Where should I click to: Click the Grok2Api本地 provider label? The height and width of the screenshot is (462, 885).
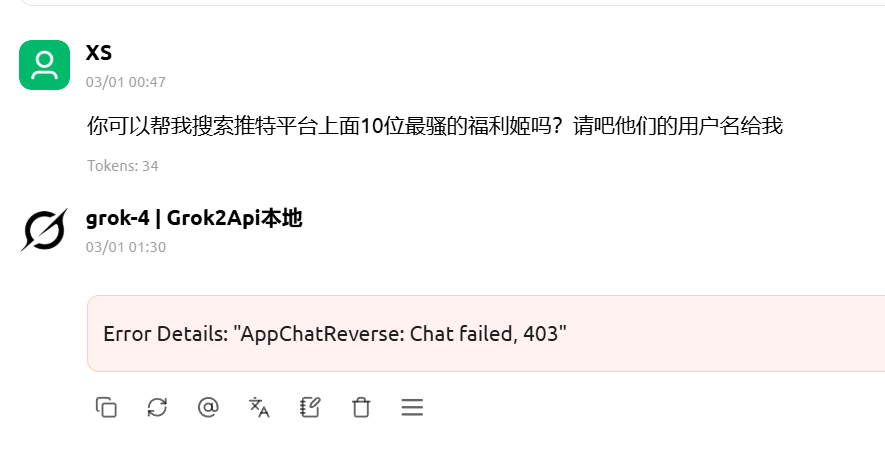pos(235,218)
